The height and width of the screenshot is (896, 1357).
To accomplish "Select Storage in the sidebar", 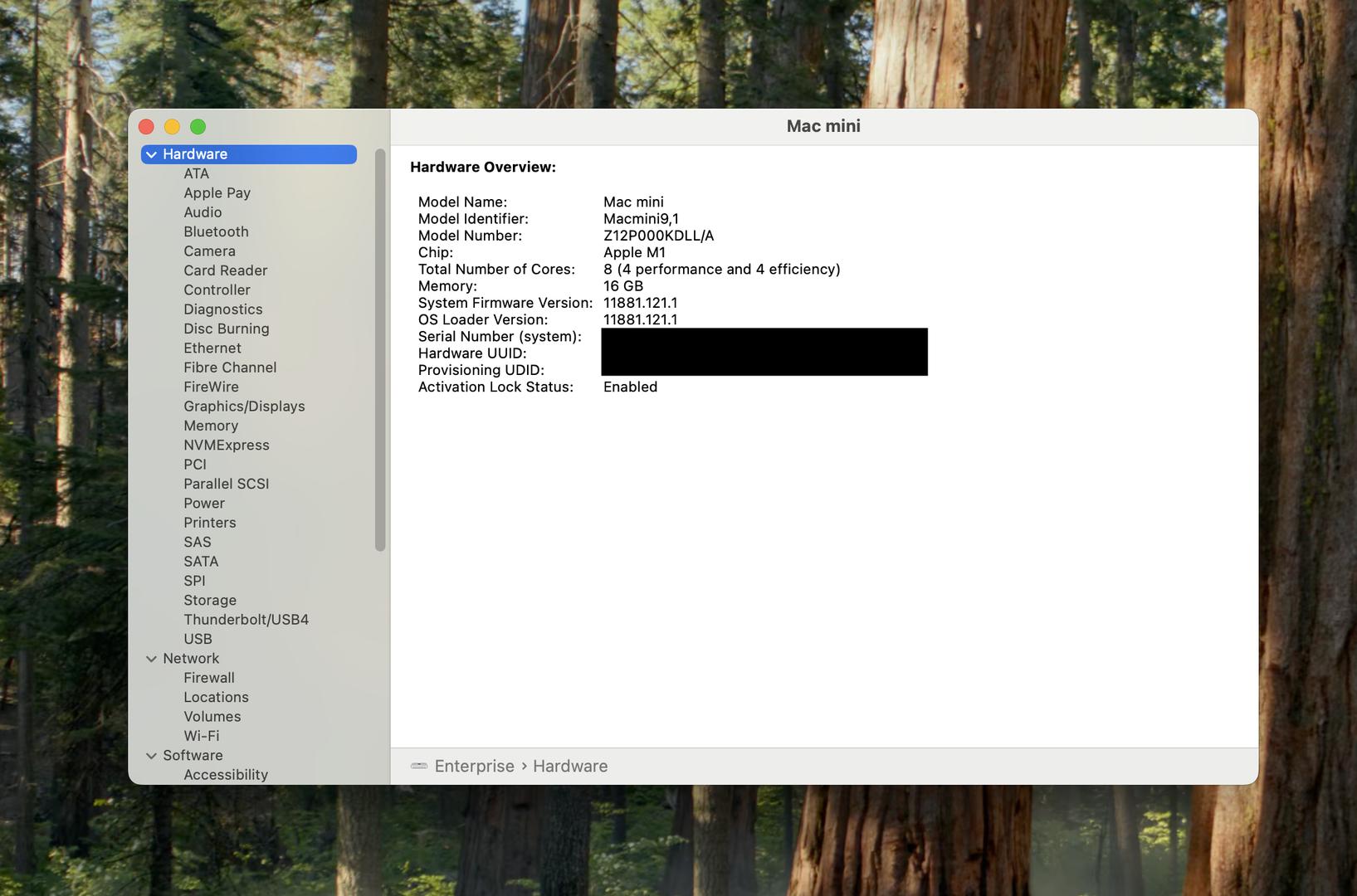I will [x=209, y=601].
